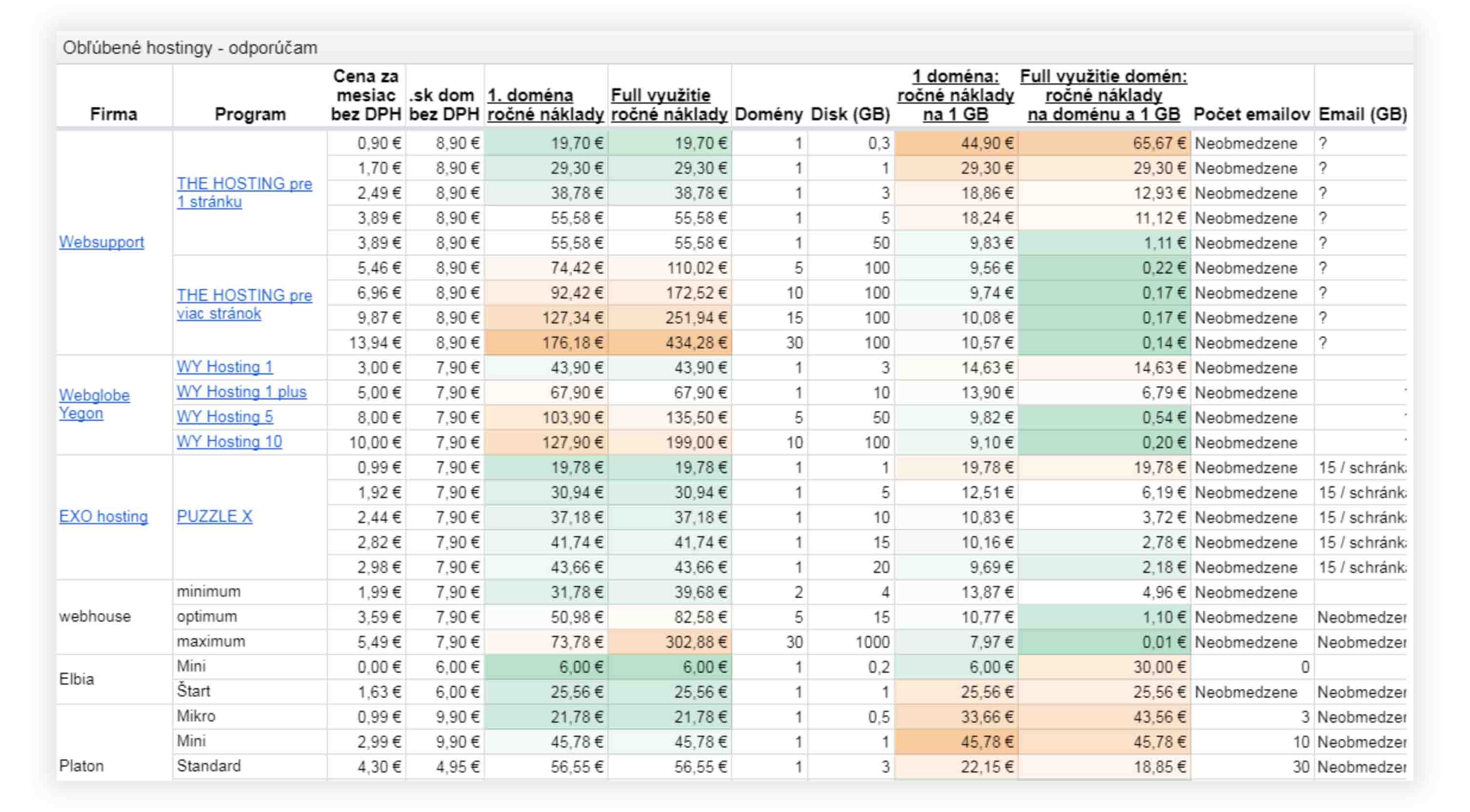Image resolution: width=1470 pixels, height=812 pixels.
Task: Select the 135,50 € cell
Action: pos(670,418)
